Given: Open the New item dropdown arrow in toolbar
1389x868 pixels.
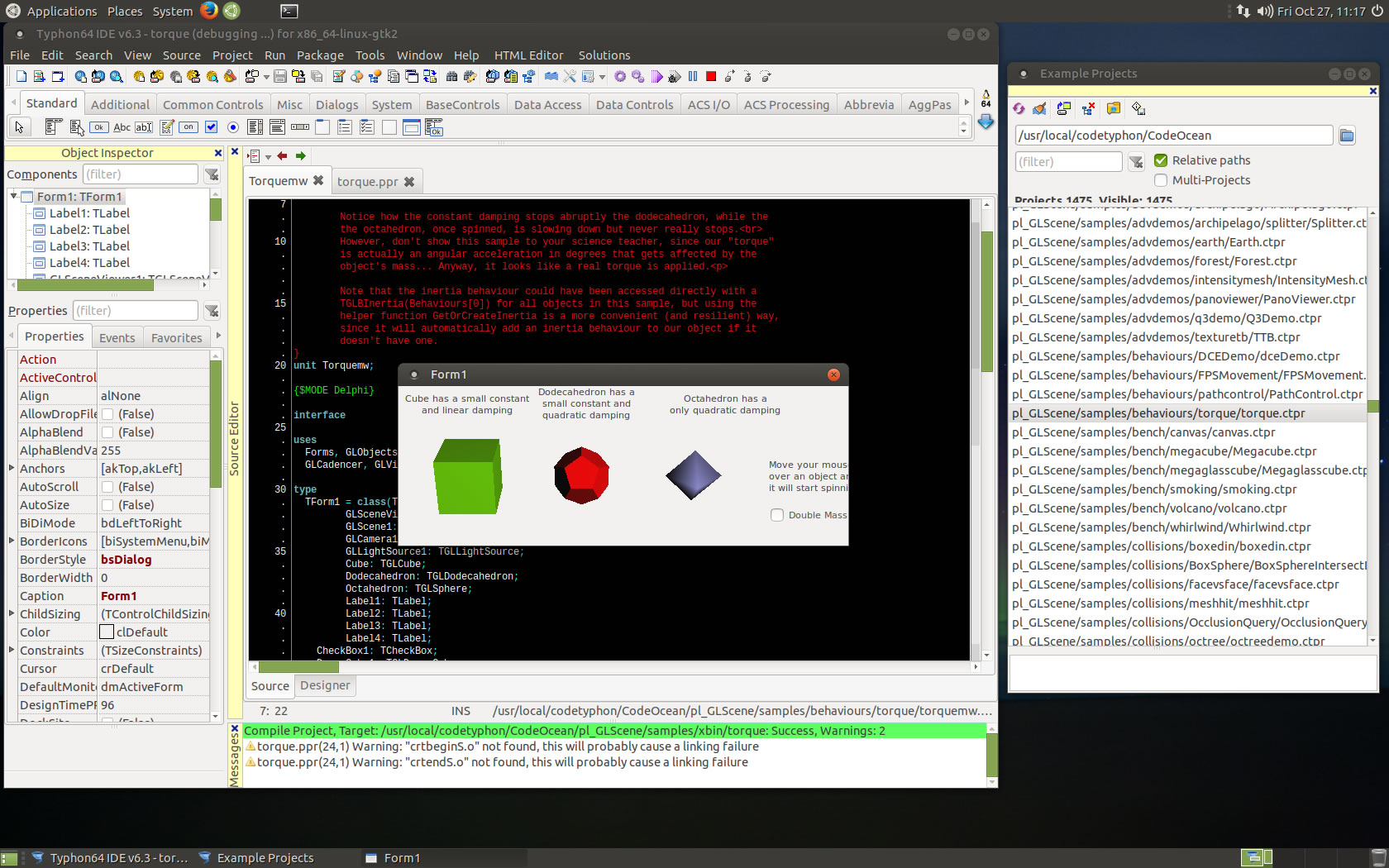Looking at the screenshot, I should [x=266, y=77].
